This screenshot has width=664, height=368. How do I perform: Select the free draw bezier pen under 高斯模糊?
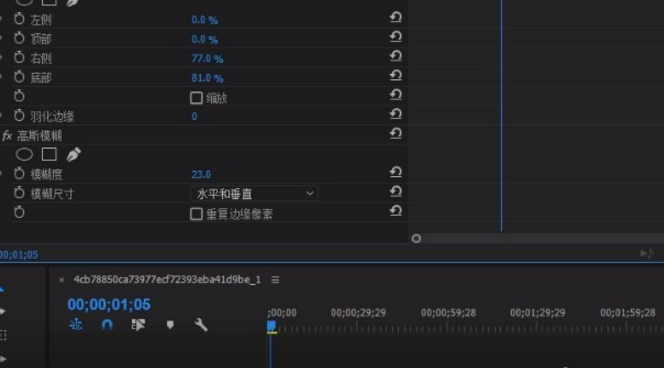(73, 155)
